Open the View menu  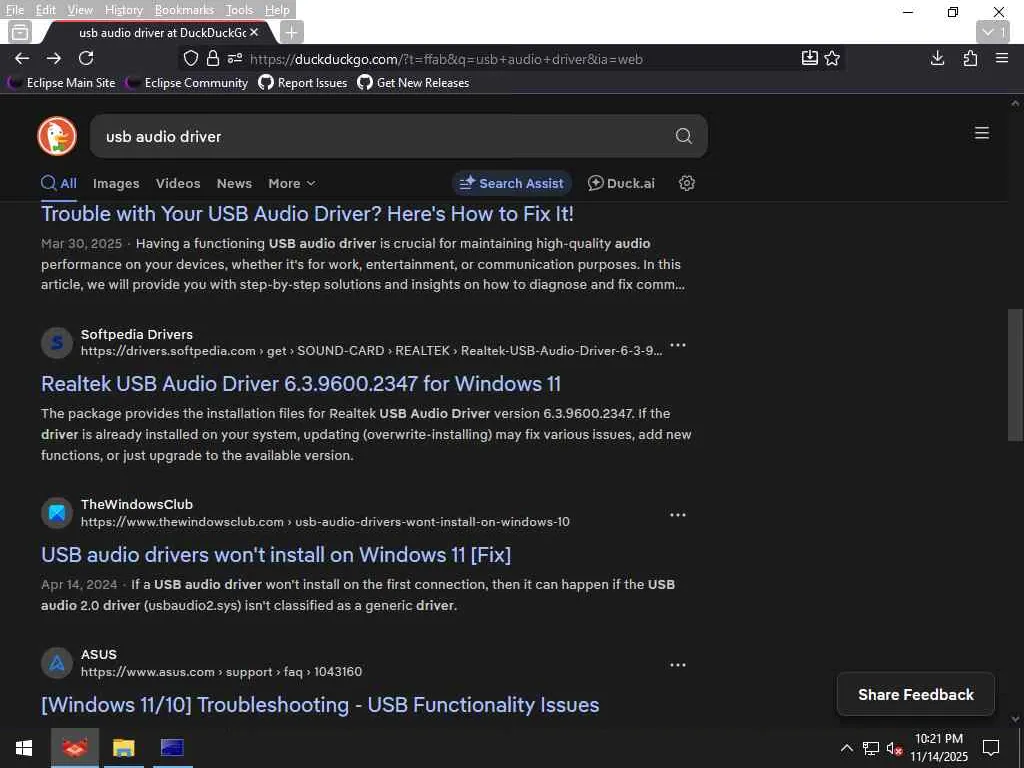pos(80,10)
